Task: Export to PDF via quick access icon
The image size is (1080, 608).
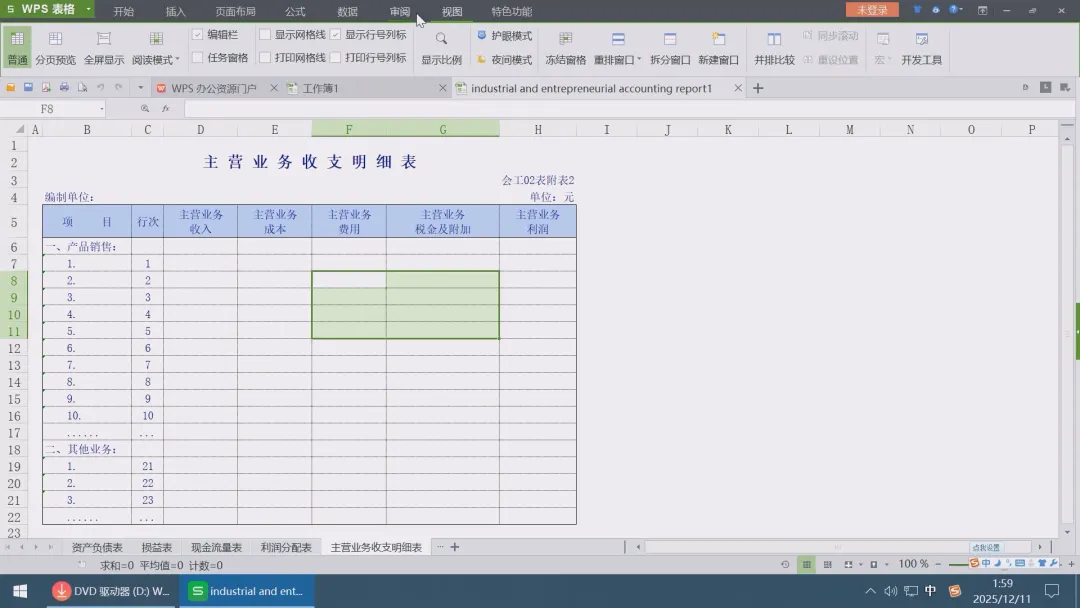Action: pyautogui.click(x=46, y=87)
